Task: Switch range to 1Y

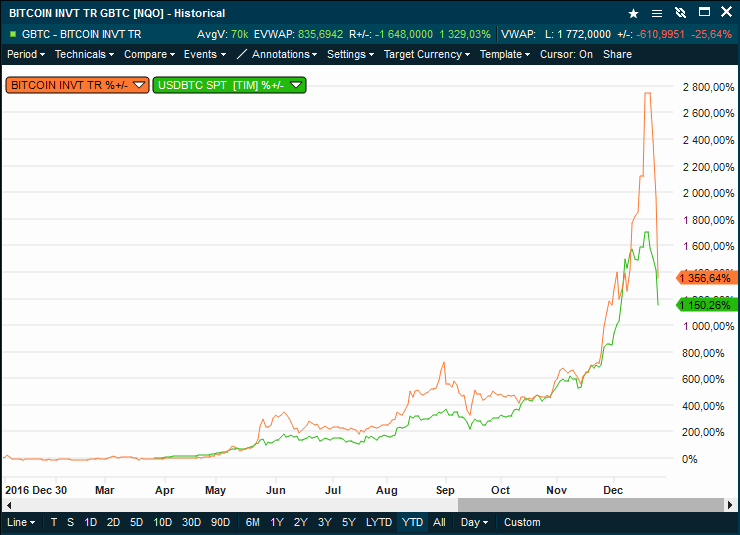Action: tap(277, 522)
